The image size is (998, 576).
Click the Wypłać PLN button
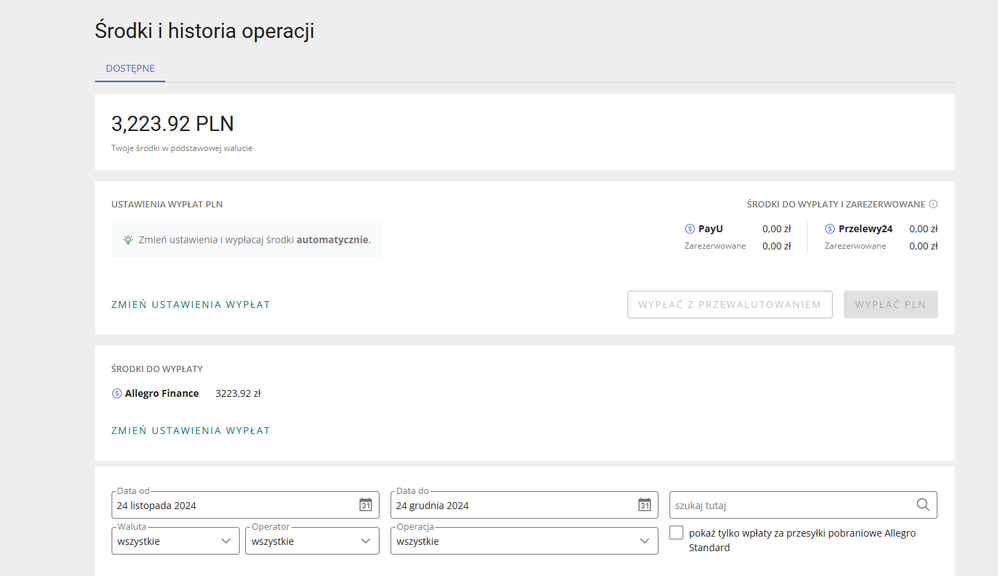pyautogui.click(x=890, y=305)
